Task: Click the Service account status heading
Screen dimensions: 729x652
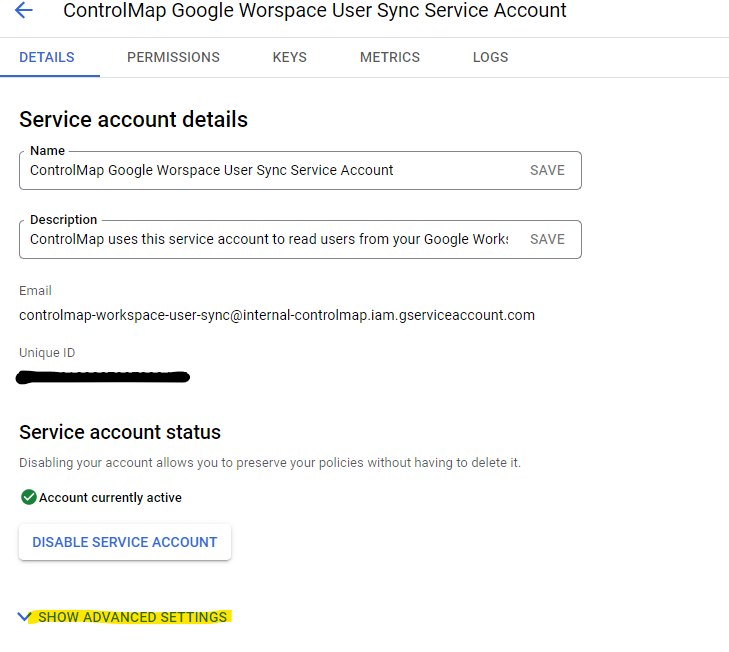Action: click(x=120, y=432)
